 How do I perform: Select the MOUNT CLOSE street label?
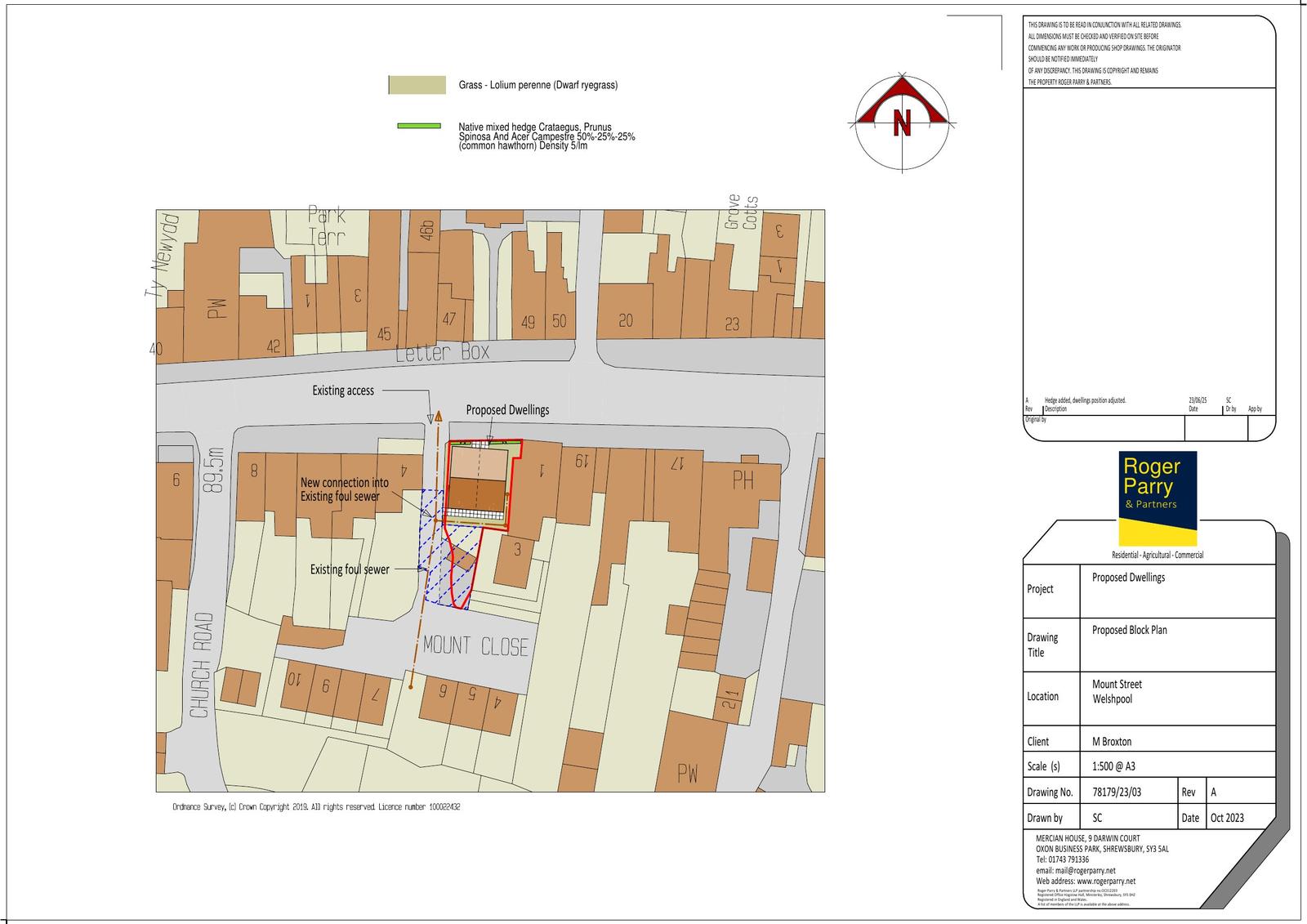pyautogui.click(x=475, y=646)
